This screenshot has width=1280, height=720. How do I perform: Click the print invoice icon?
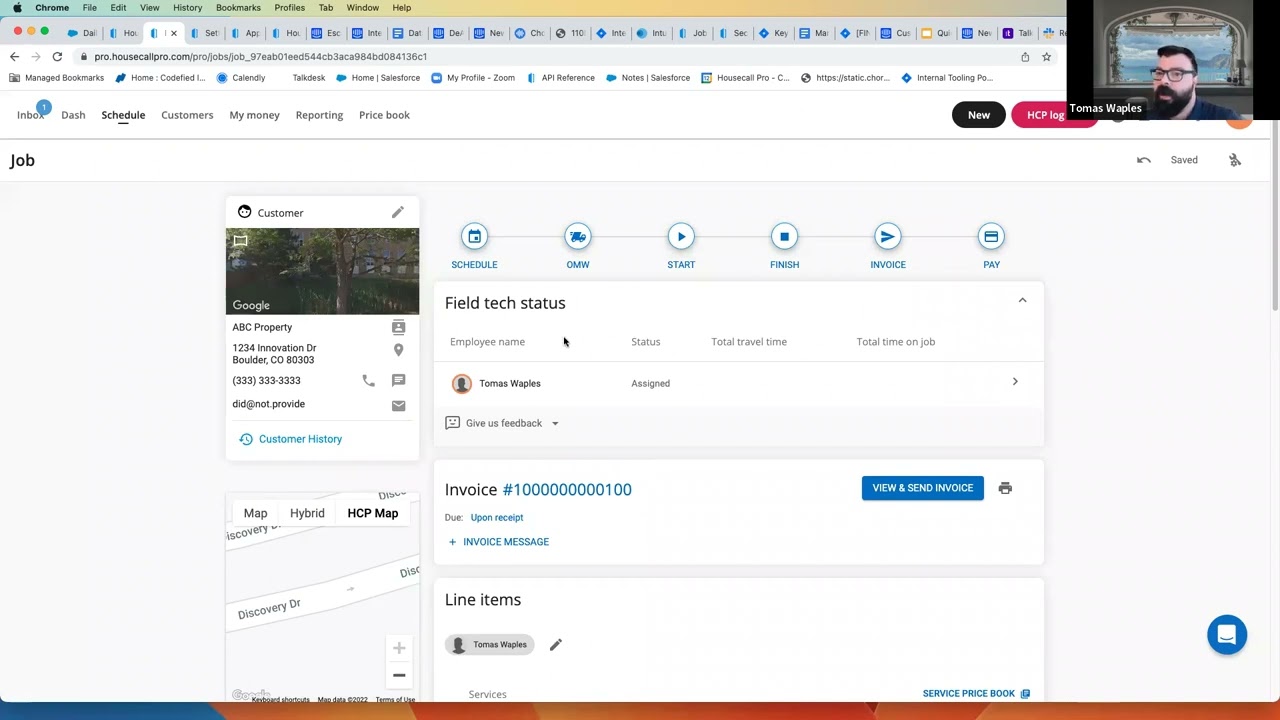pos(1005,488)
